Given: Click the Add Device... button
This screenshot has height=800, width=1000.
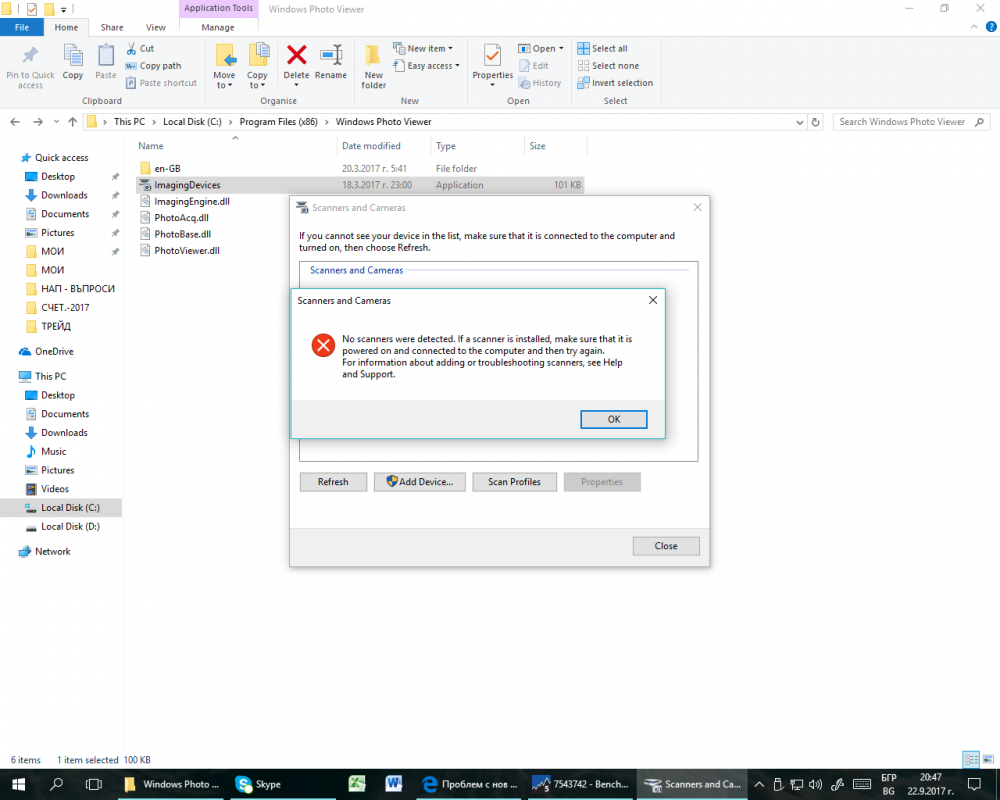Looking at the screenshot, I should 420,482.
